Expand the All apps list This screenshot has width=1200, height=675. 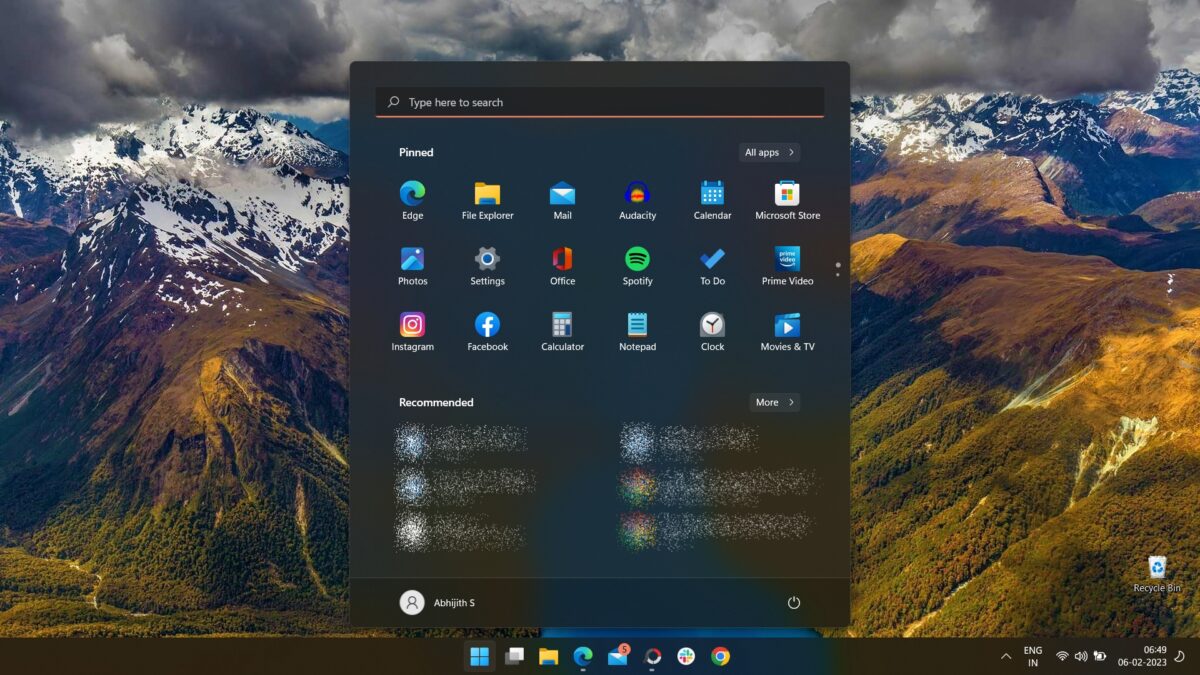click(x=770, y=152)
